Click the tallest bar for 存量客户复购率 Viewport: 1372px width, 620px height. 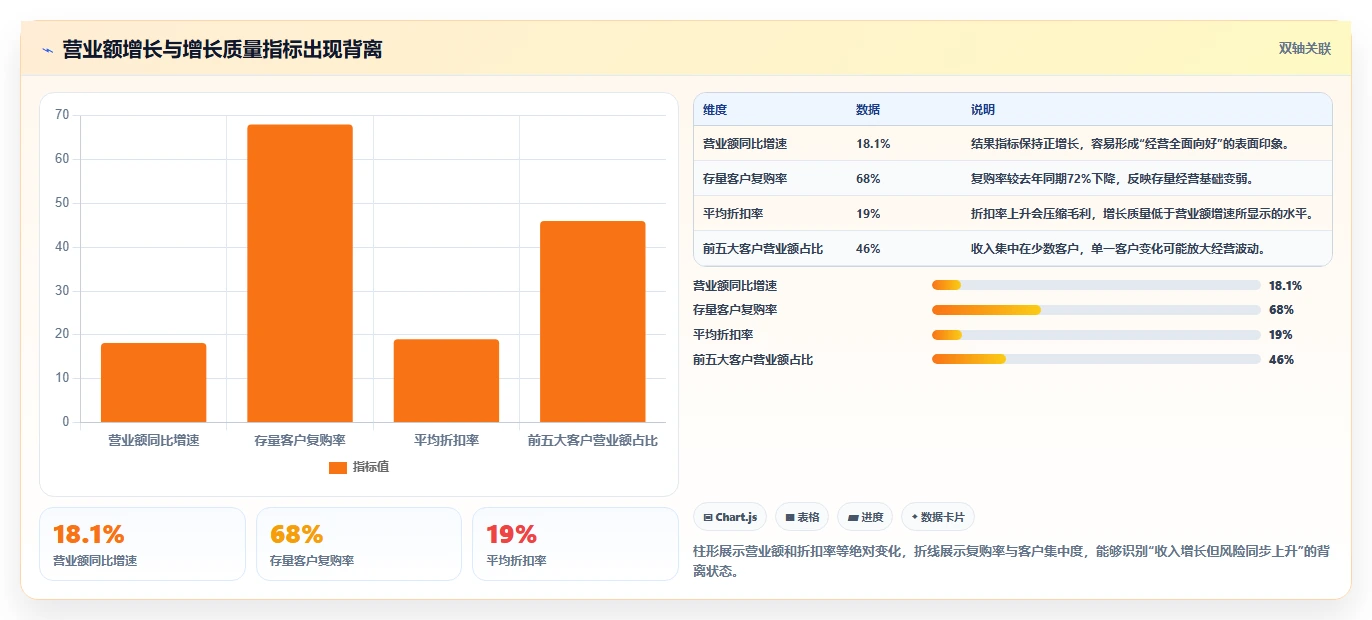tap(300, 273)
